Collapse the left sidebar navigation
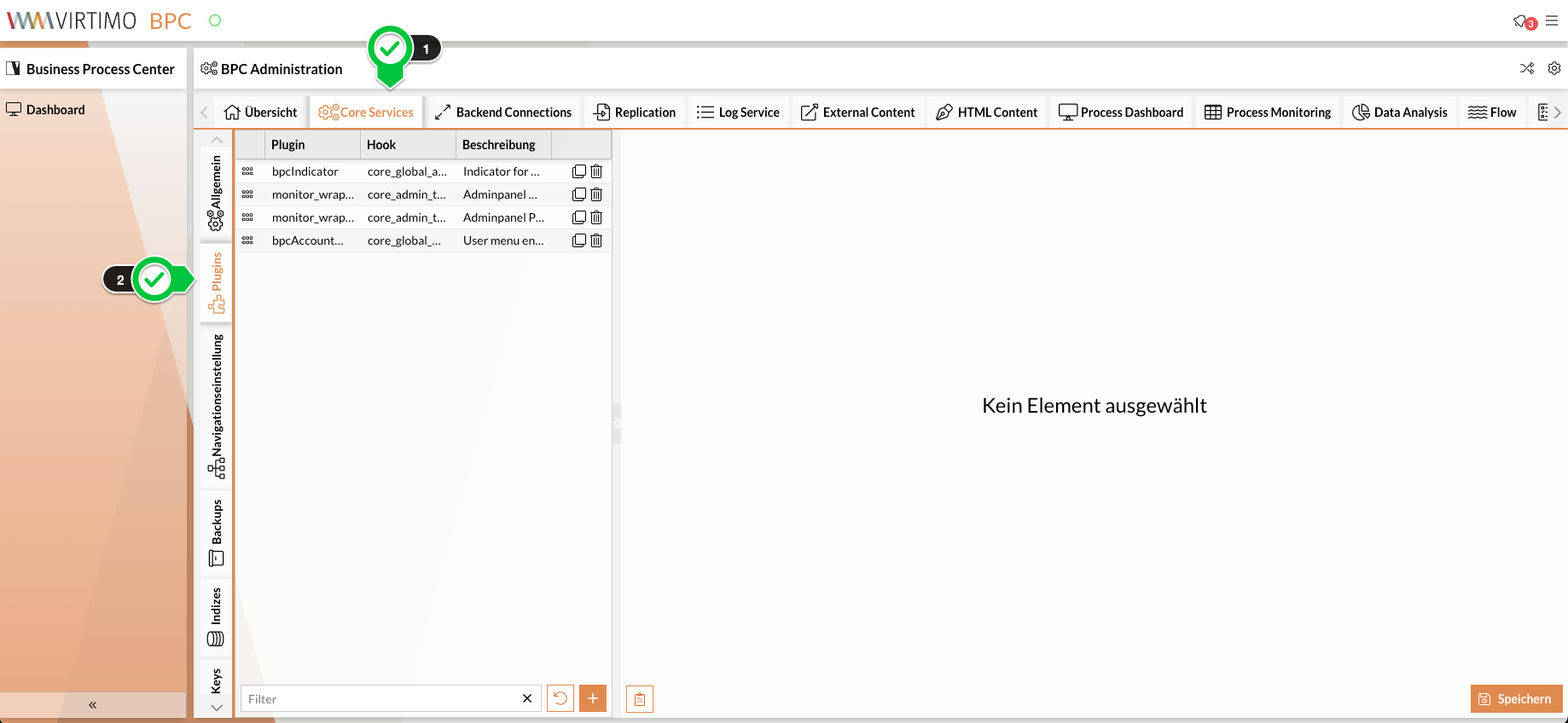Viewport: 1568px width, 723px height. (92, 704)
